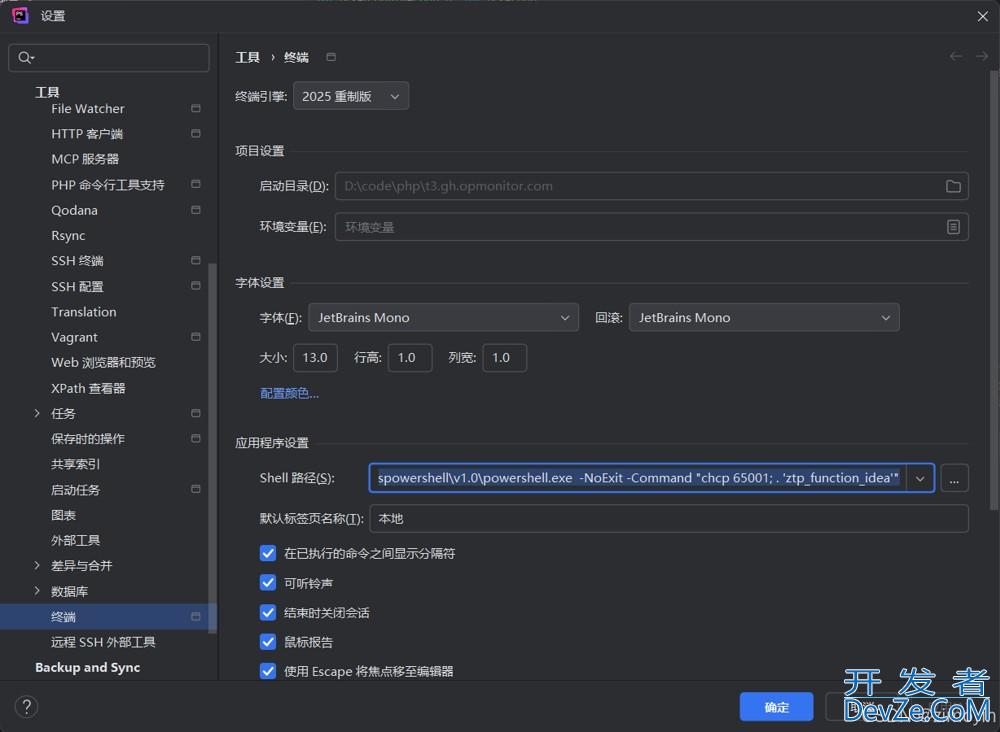
Task: Open 远程 SSH 外部工具 page
Action: (x=103, y=642)
